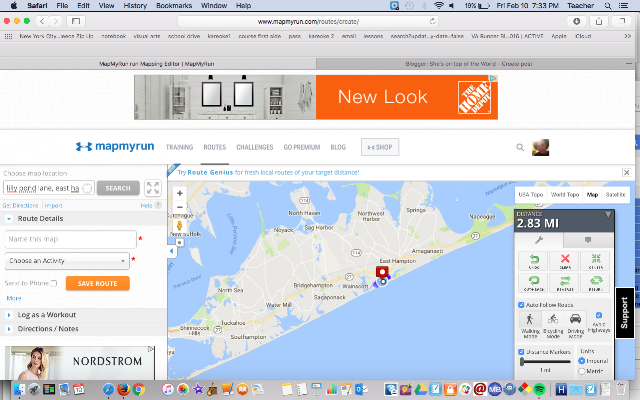Click Safari downloads icon
Viewport: 640px width, 400px height.
pyautogui.click(x=576, y=21)
